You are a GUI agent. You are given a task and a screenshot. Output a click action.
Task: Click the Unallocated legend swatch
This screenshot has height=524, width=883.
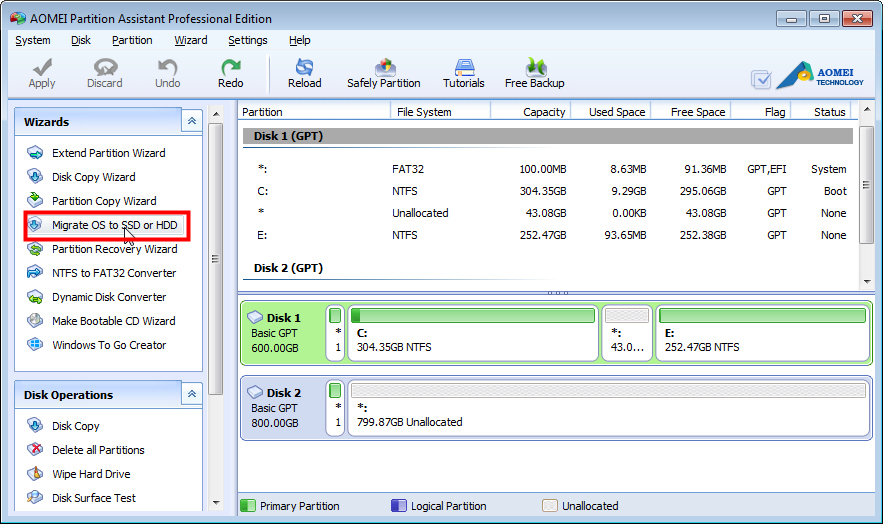click(x=550, y=505)
